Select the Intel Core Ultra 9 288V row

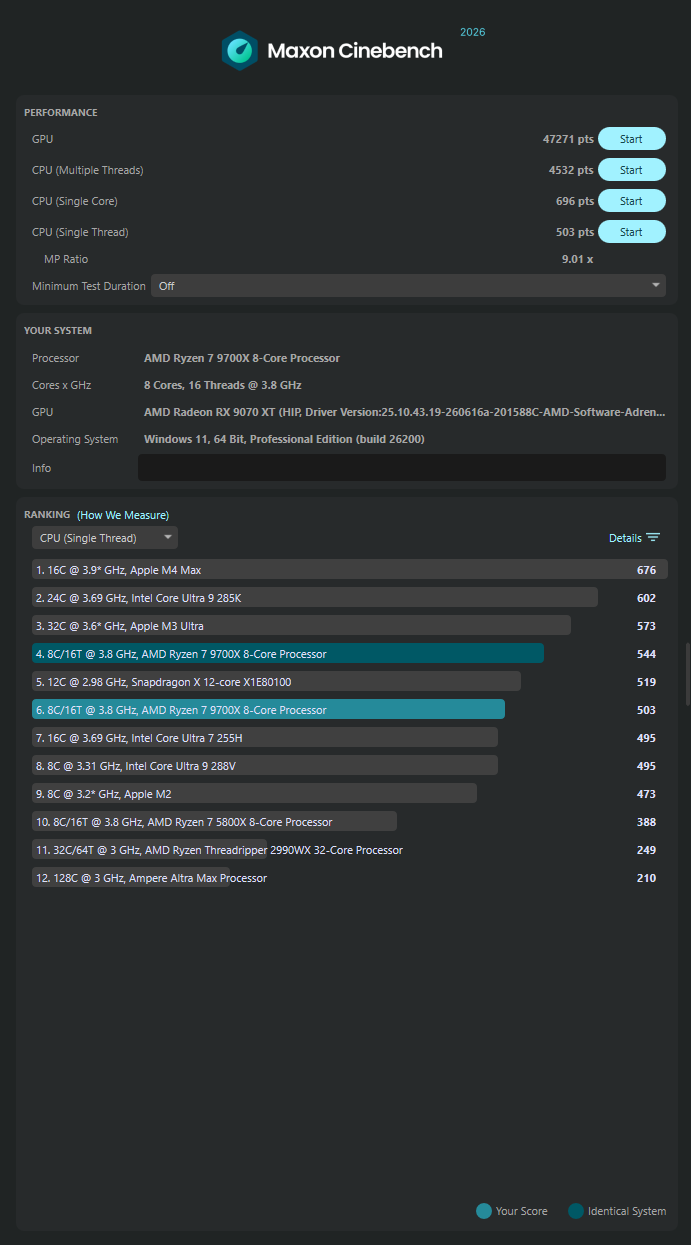point(349,766)
